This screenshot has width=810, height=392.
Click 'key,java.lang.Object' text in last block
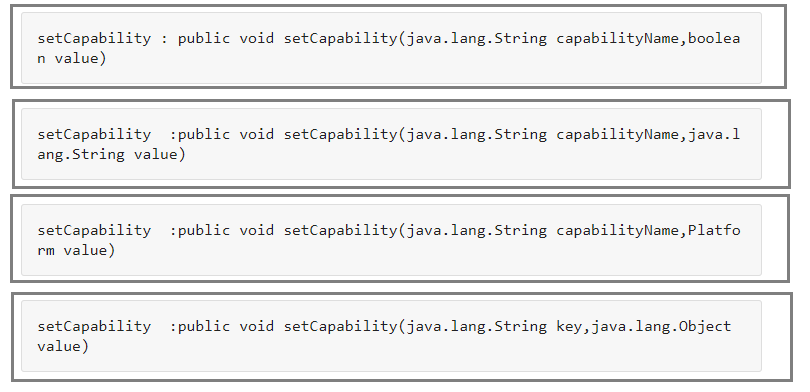pyautogui.click(x=644, y=327)
